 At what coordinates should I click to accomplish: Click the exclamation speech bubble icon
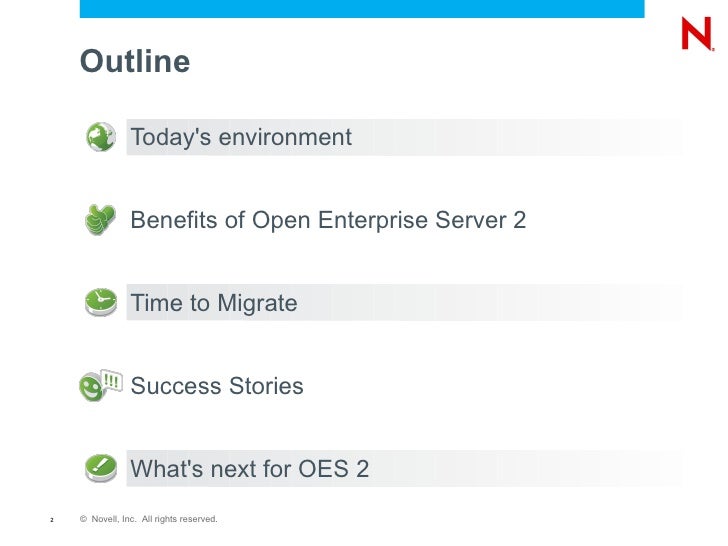pyautogui.click(x=111, y=380)
